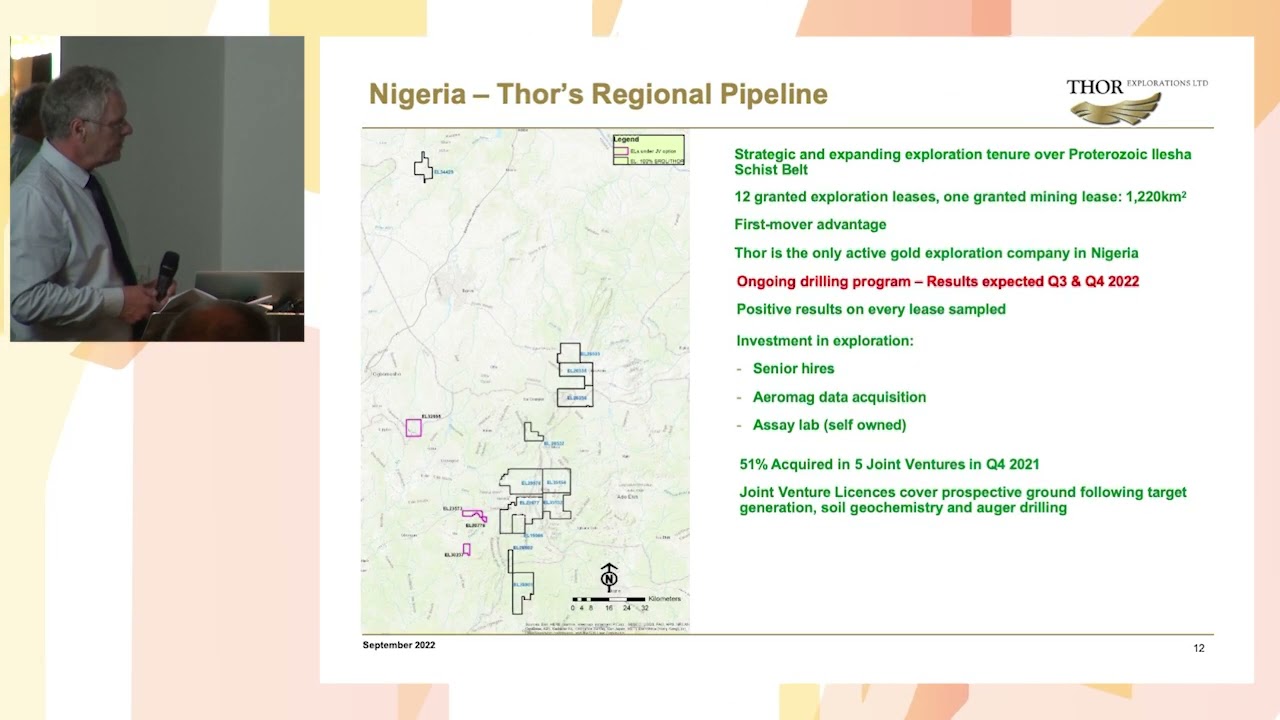Image resolution: width=1280 pixels, height=720 pixels.
Task: Click the speaker video thumbnail
Action: click(x=157, y=189)
